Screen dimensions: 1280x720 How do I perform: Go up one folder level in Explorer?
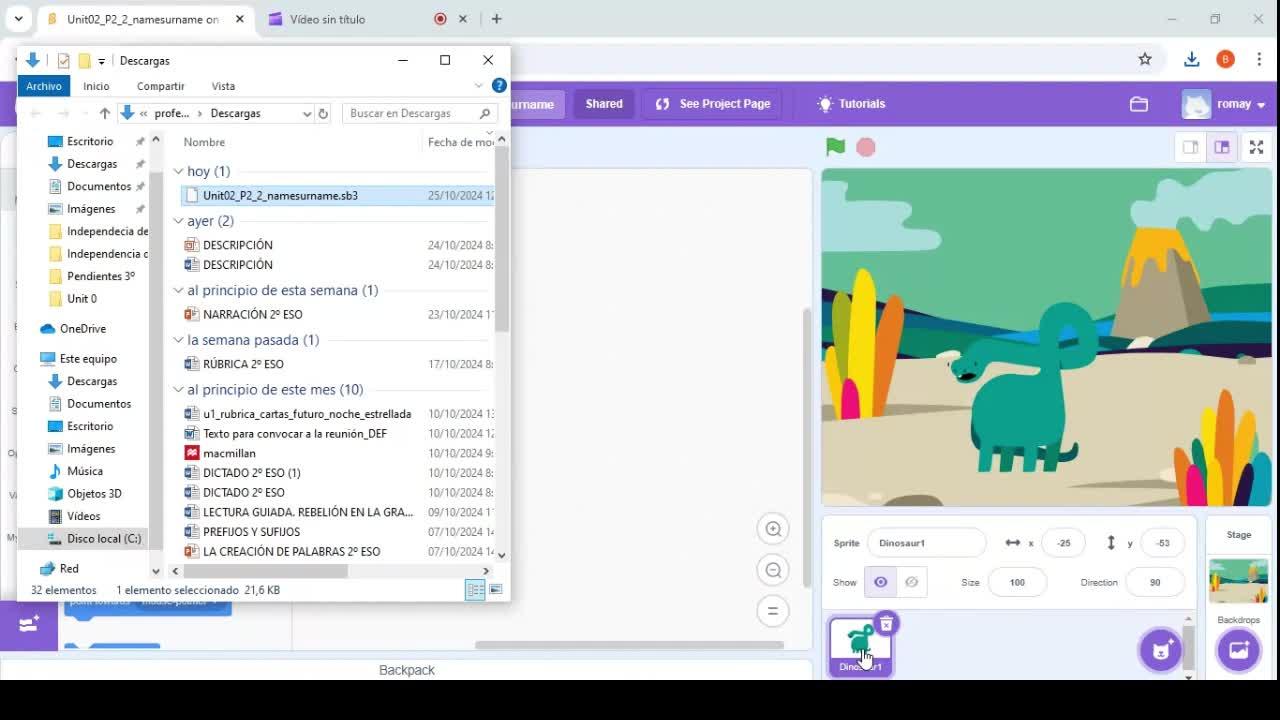tap(104, 113)
